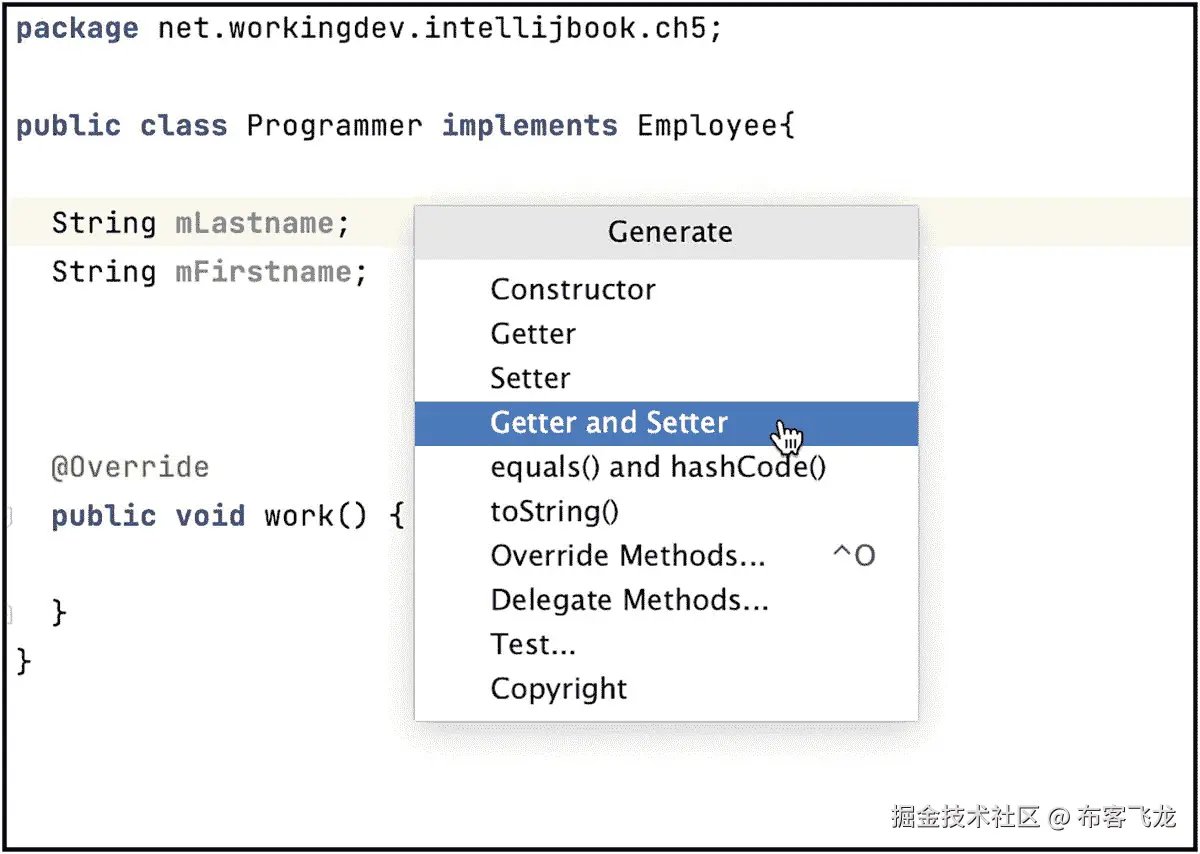Place the cursor on the mLastname field
1200x854 pixels.
click(x=254, y=223)
